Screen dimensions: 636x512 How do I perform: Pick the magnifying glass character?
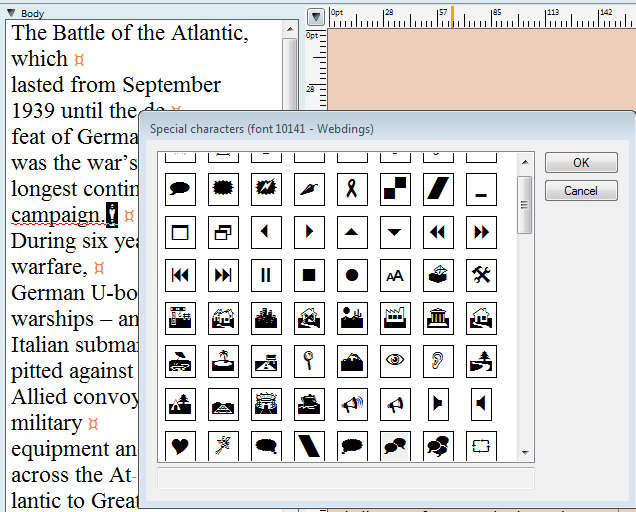point(309,361)
